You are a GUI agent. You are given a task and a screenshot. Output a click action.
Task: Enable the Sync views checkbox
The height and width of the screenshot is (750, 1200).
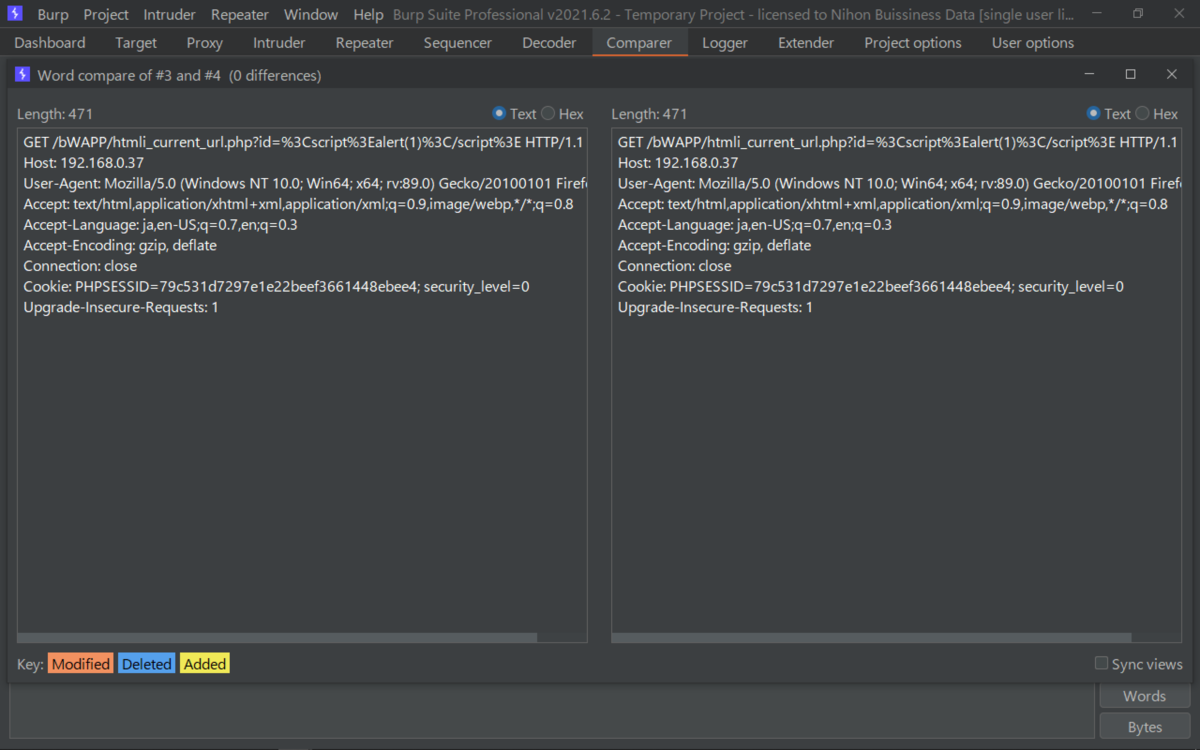pyautogui.click(x=1138, y=664)
